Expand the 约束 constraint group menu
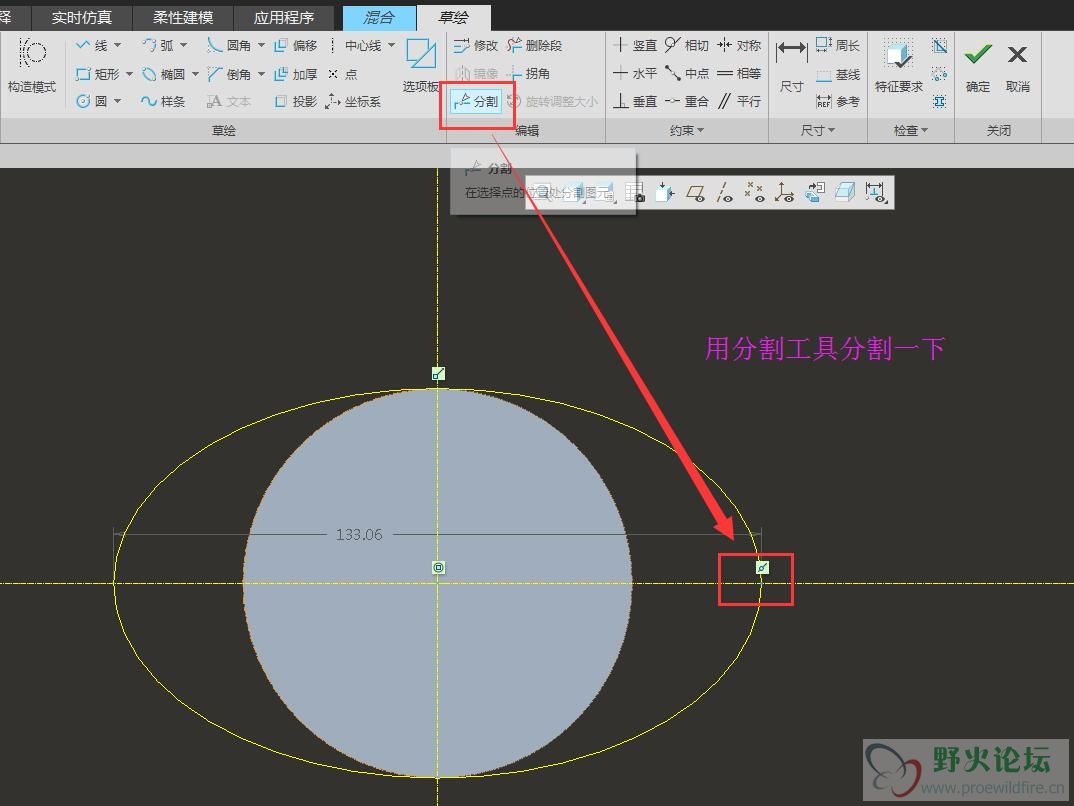 point(686,130)
